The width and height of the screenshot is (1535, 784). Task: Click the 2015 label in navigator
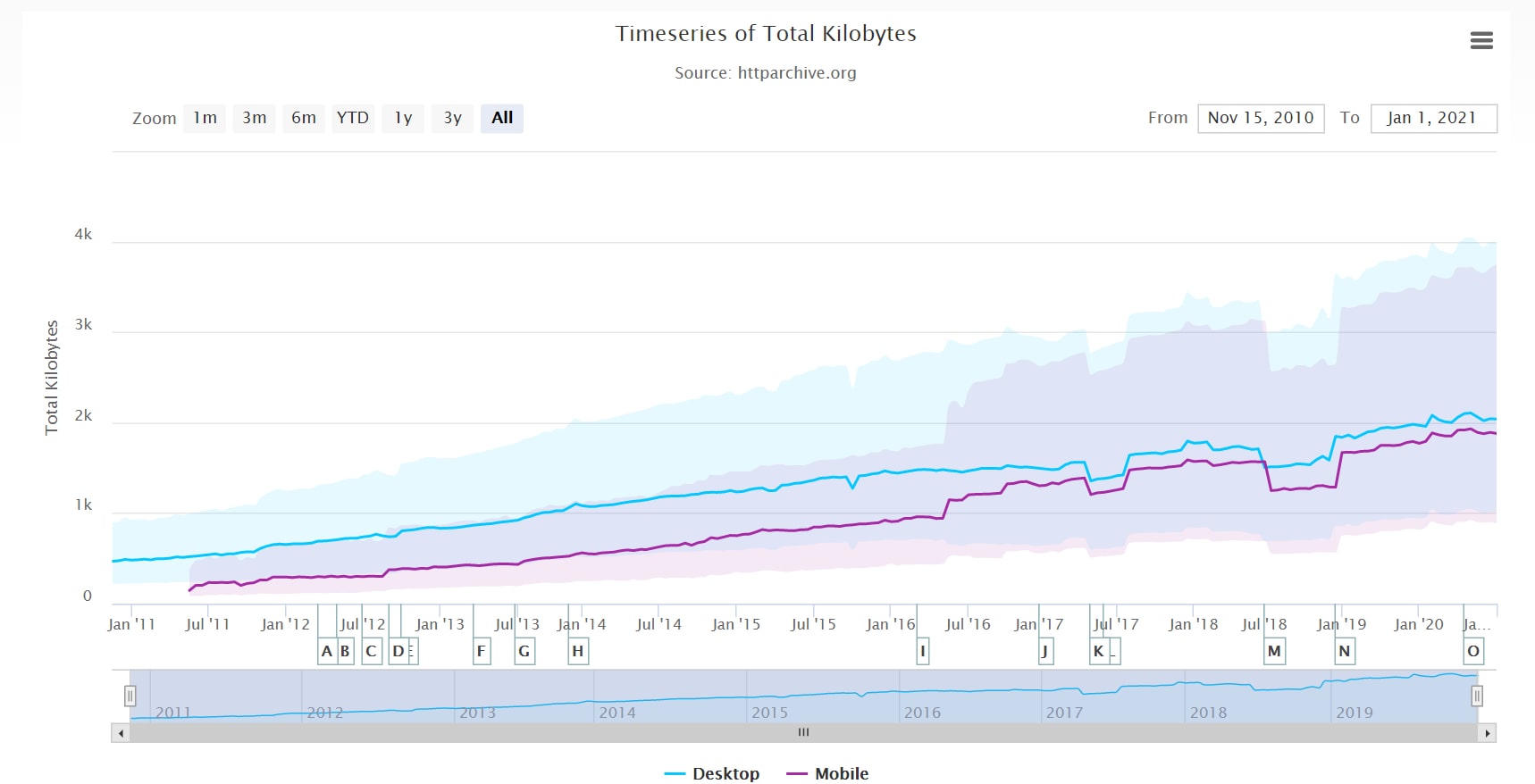point(769,713)
